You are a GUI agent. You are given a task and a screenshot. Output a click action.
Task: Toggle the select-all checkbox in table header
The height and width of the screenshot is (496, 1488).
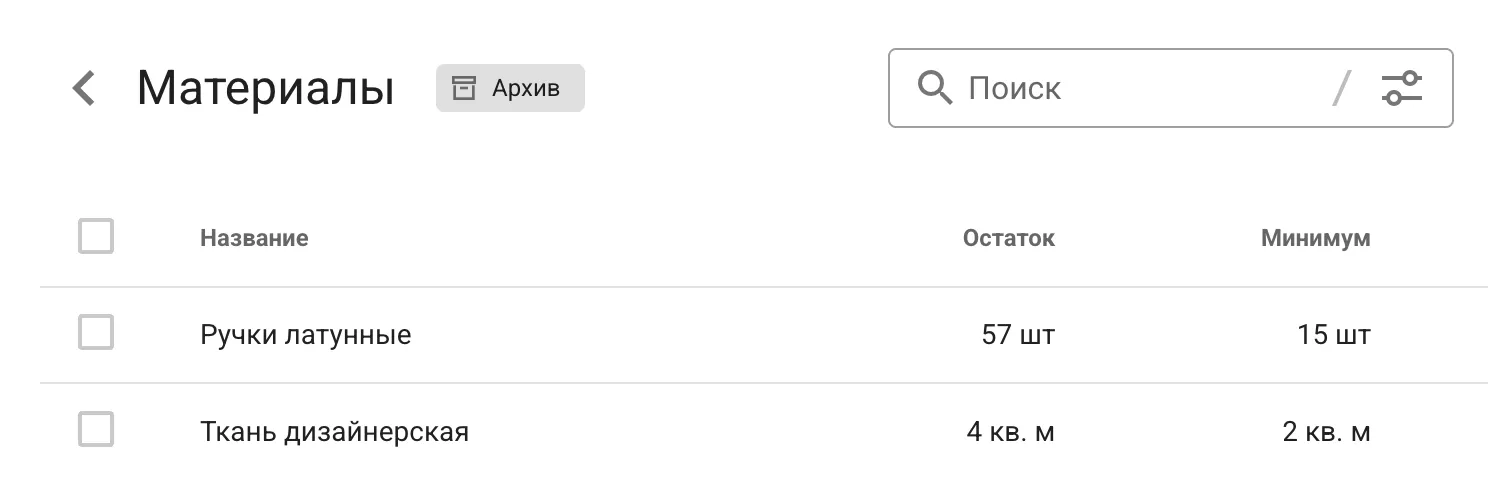pos(96,237)
